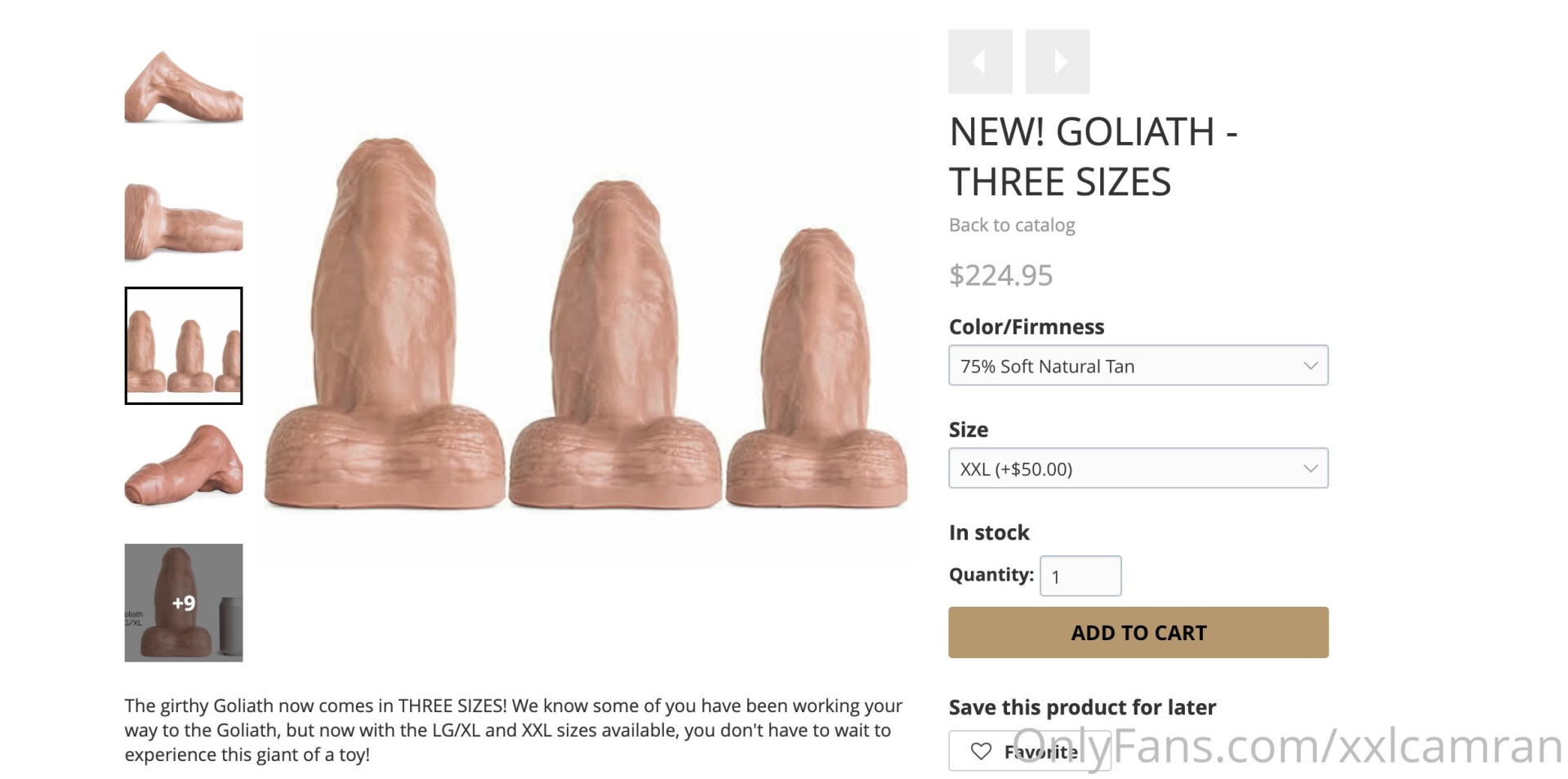Click the $224.95 price text
This screenshot has width=1568, height=779.
[x=1000, y=275]
